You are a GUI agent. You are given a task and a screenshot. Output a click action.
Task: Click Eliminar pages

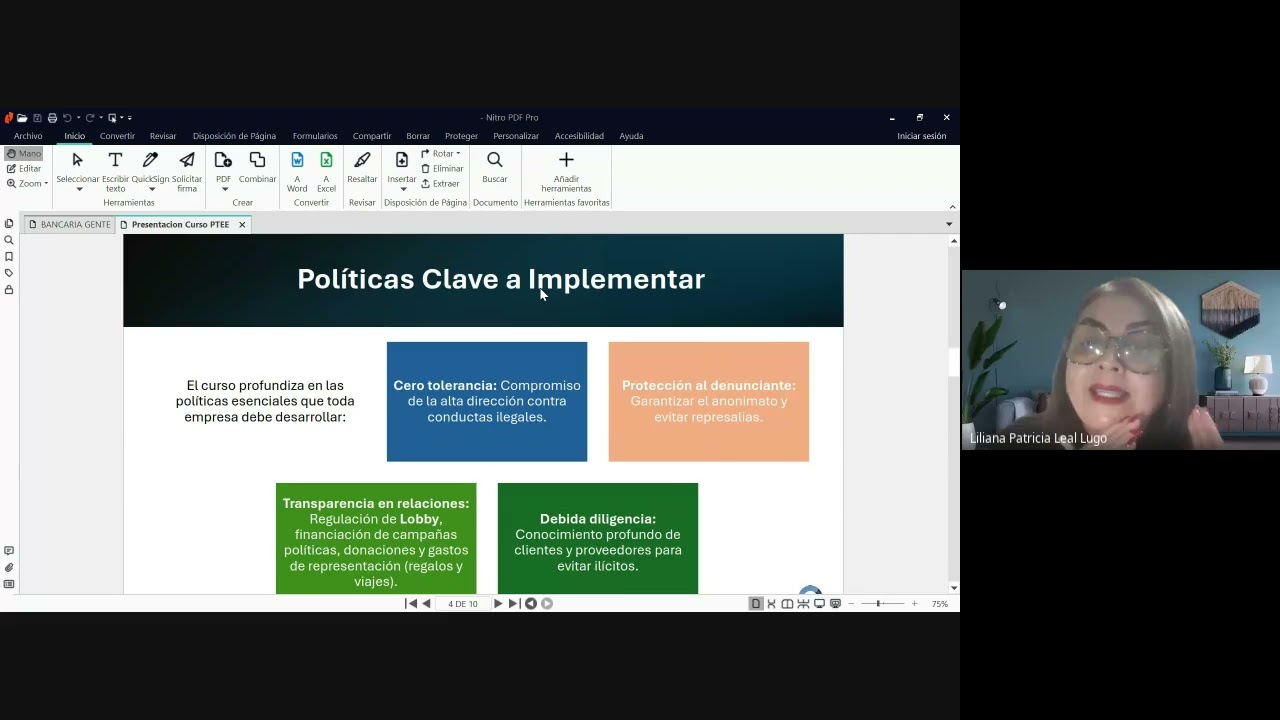tap(442, 169)
